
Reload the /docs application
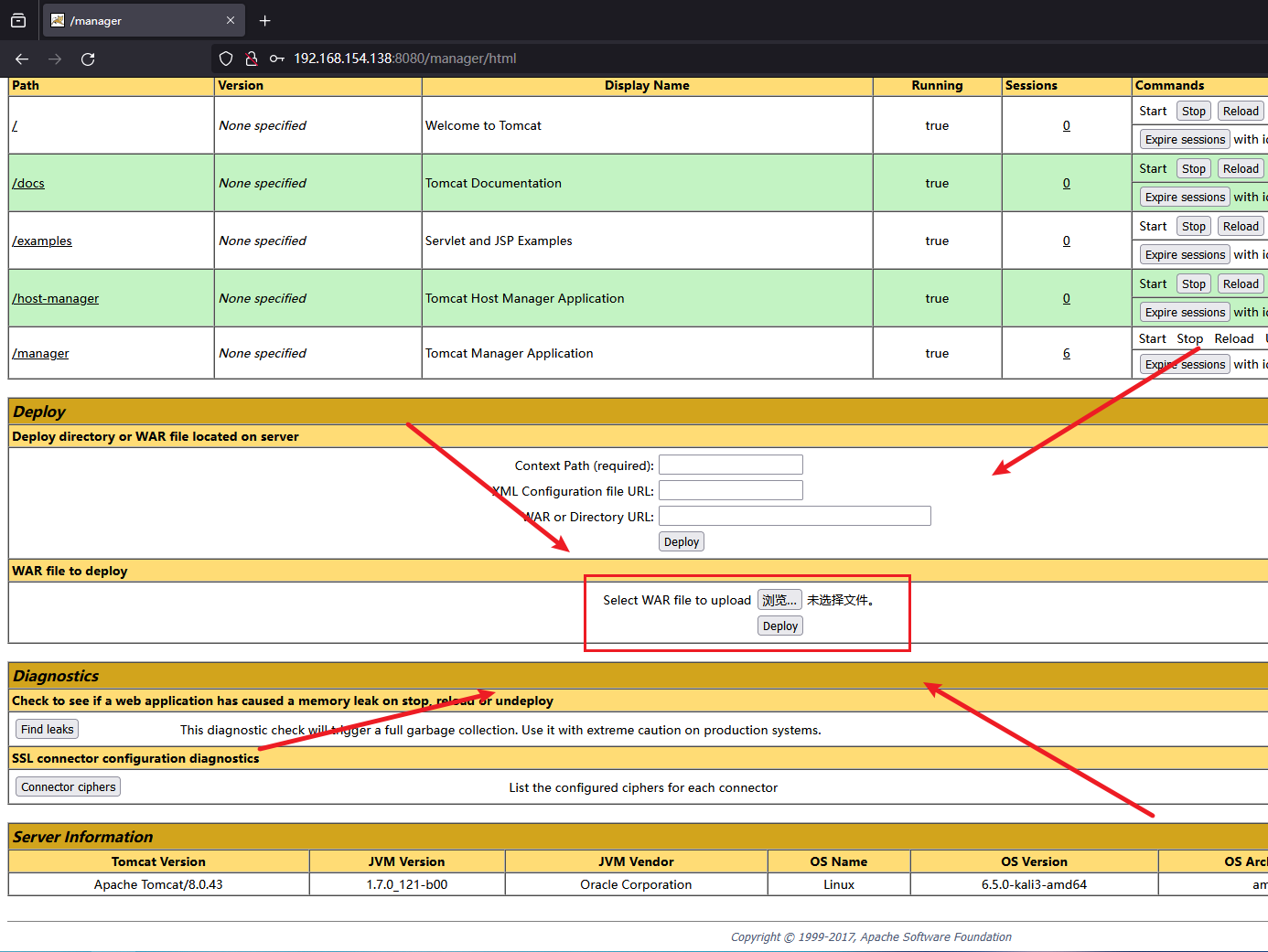1241,168
